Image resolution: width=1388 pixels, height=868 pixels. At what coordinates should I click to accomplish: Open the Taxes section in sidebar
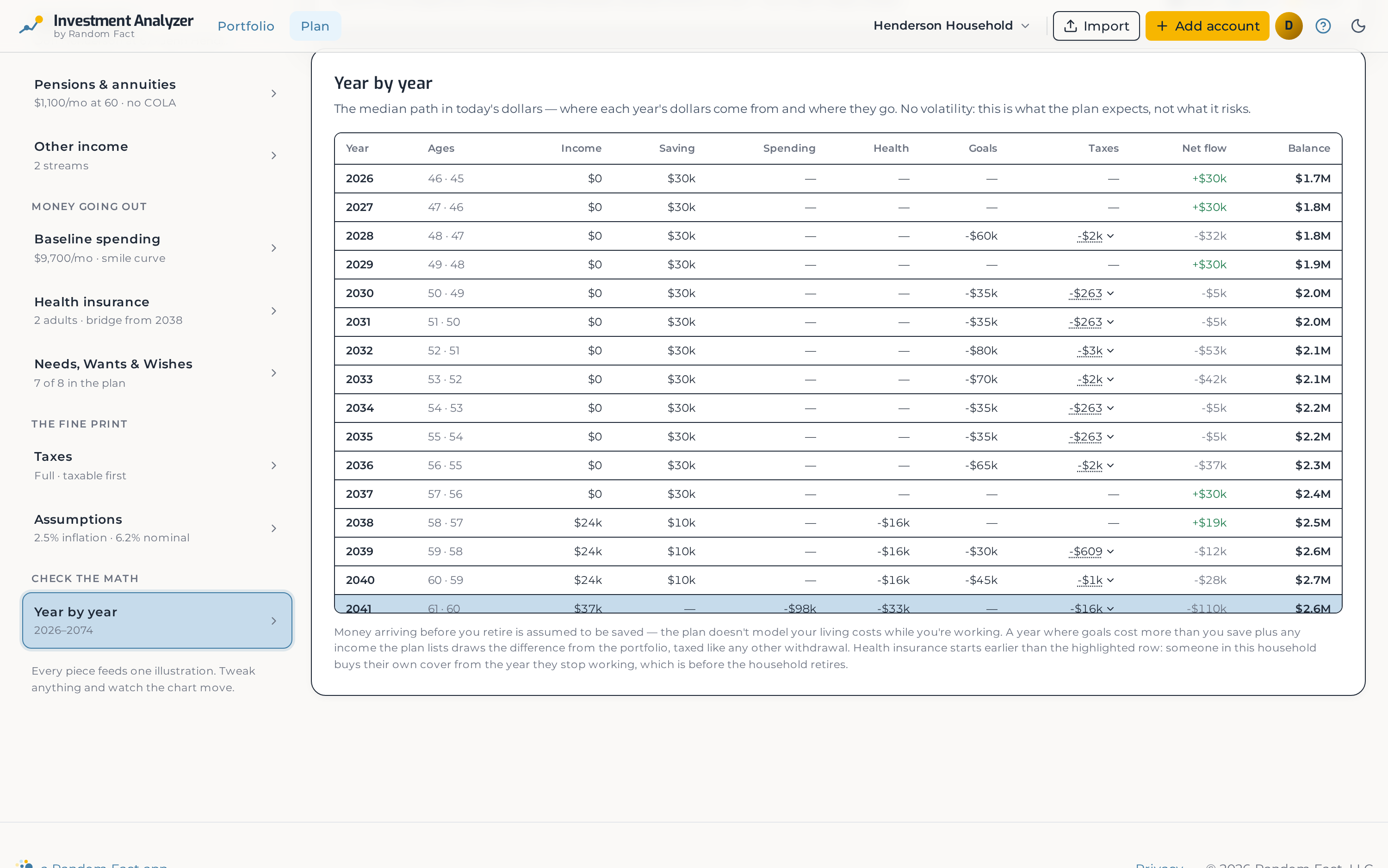[x=157, y=465]
